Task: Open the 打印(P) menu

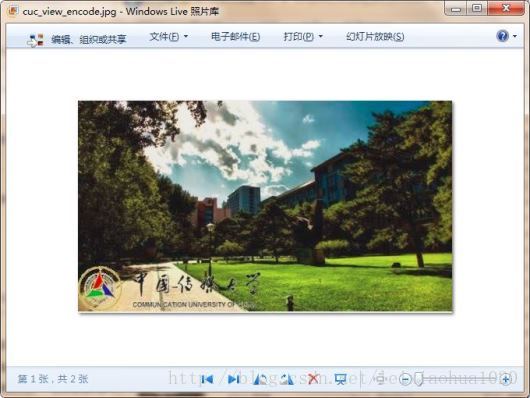Action: point(298,37)
